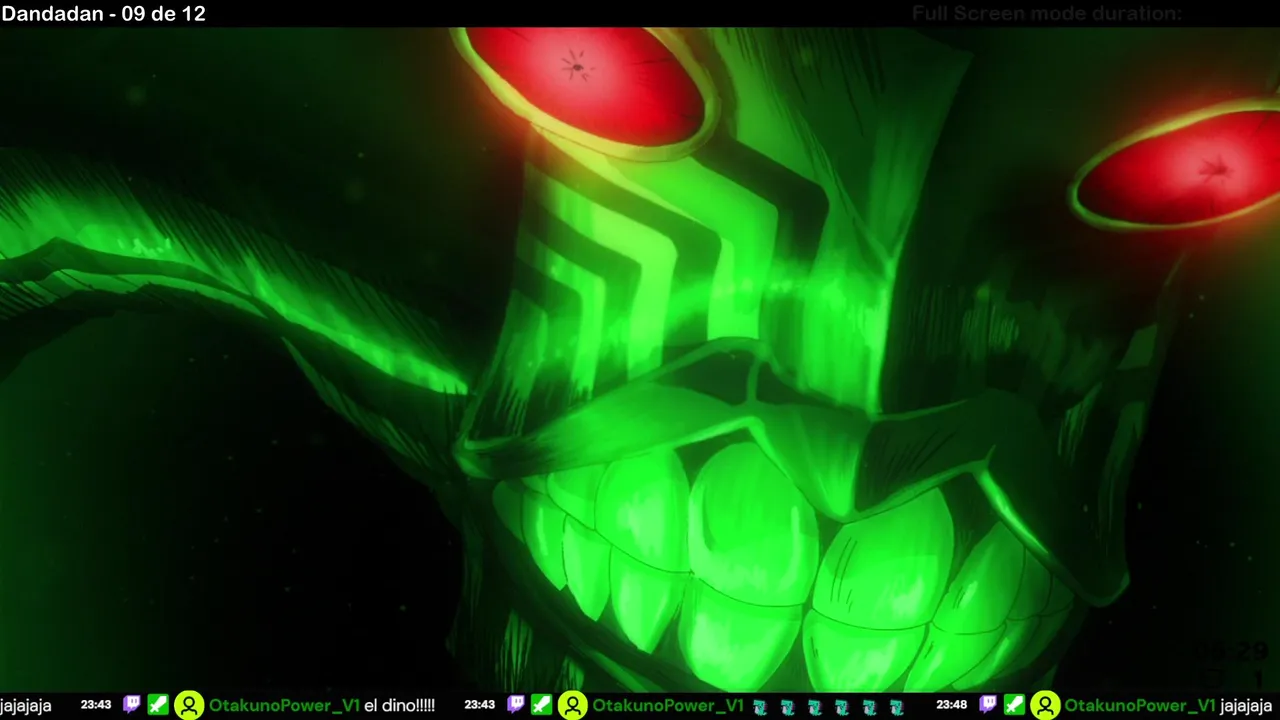Image resolution: width=1280 pixels, height=720 pixels.
Task: Click the Twitch icon beside the "el dino!!!!!" message
Action: 131,705
